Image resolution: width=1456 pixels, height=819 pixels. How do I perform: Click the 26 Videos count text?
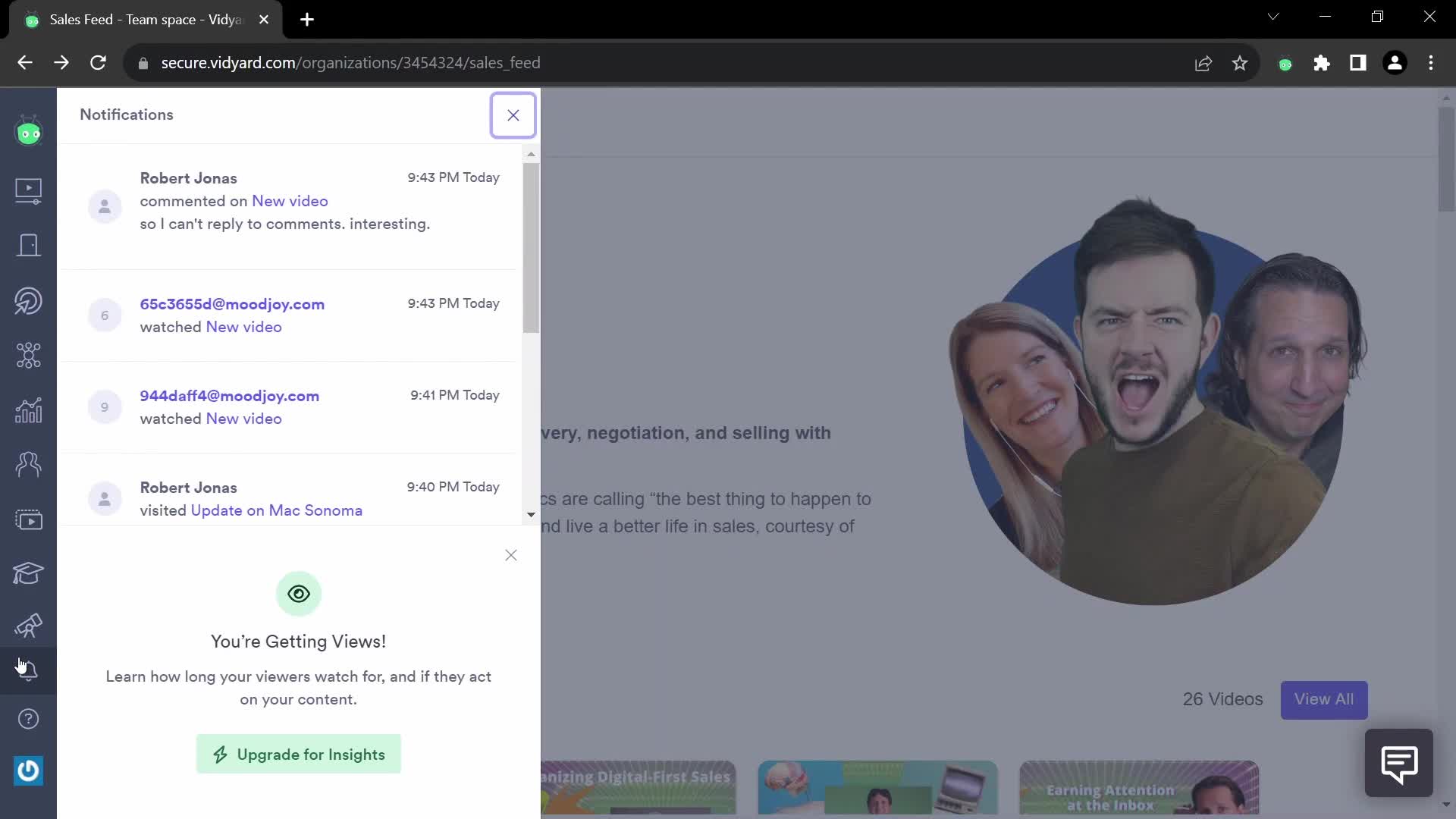tap(1222, 699)
